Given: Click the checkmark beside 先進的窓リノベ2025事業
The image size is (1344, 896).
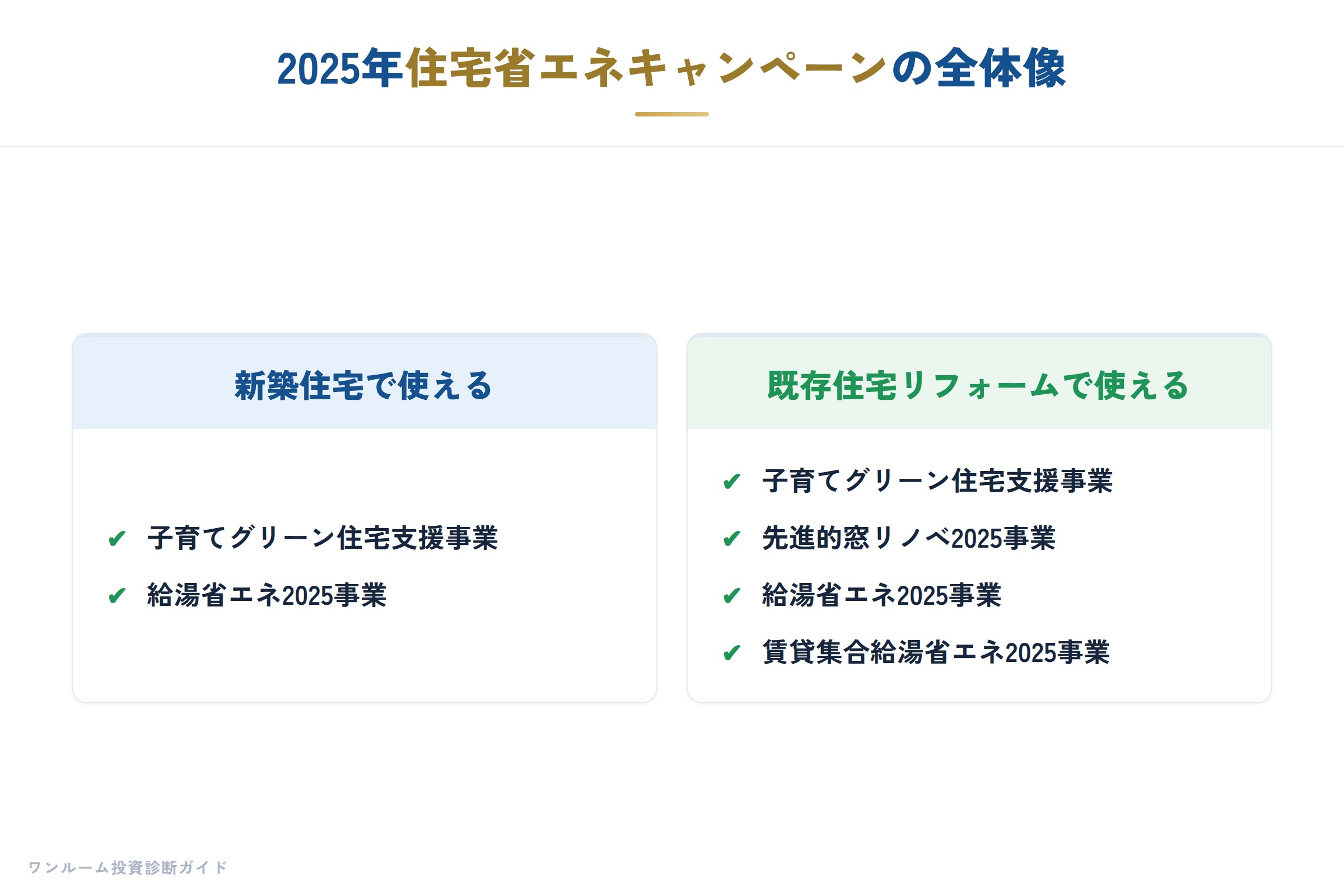Looking at the screenshot, I should pyautogui.click(x=732, y=538).
